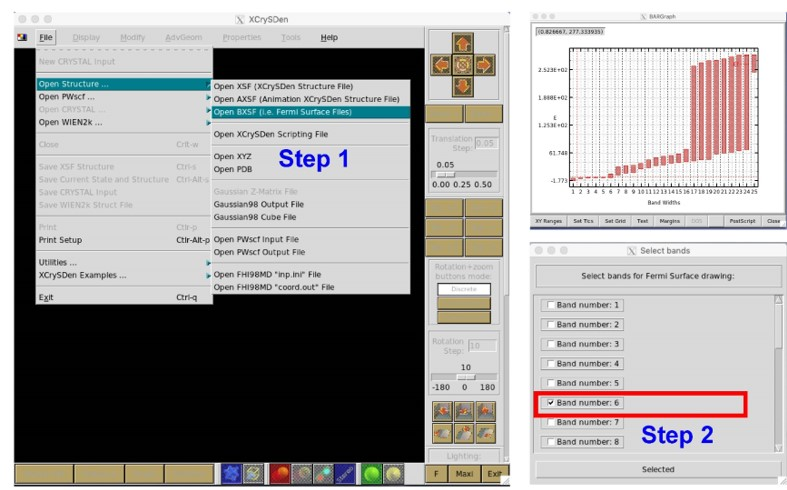Image resolution: width=787 pixels, height=490 pixels.
Task: Click Margins in BARGraph window
Action: [669, 221]
